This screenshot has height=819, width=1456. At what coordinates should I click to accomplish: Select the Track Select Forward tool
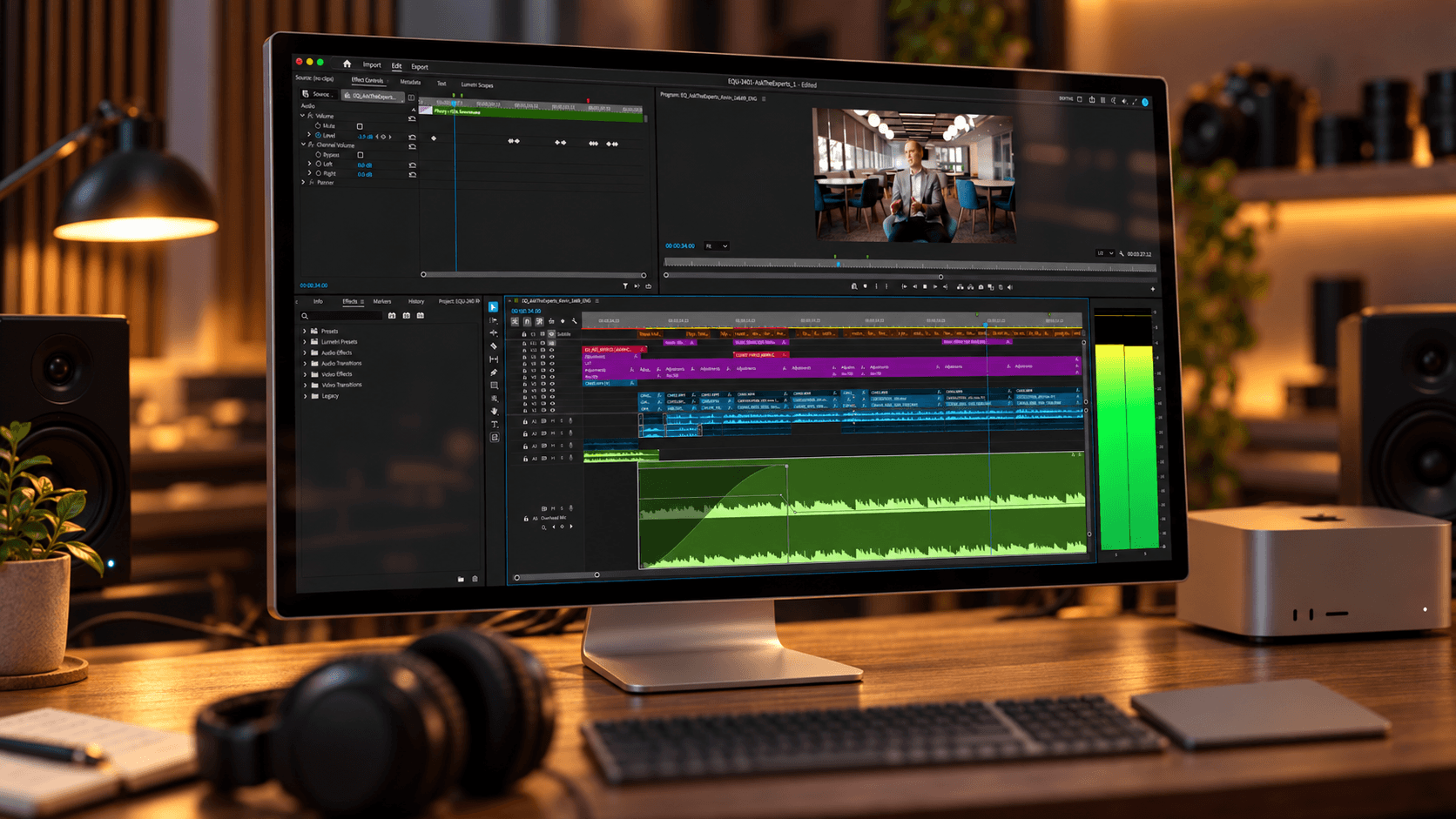point(493,320)
